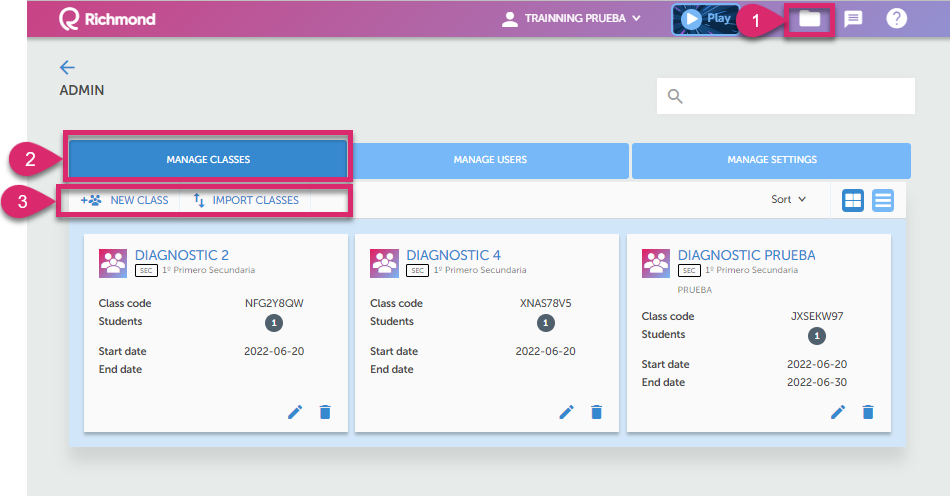Delete the DIAGNOSTIC 4 class
This screenshot has width=950, height=496.
tap(597, 412)
